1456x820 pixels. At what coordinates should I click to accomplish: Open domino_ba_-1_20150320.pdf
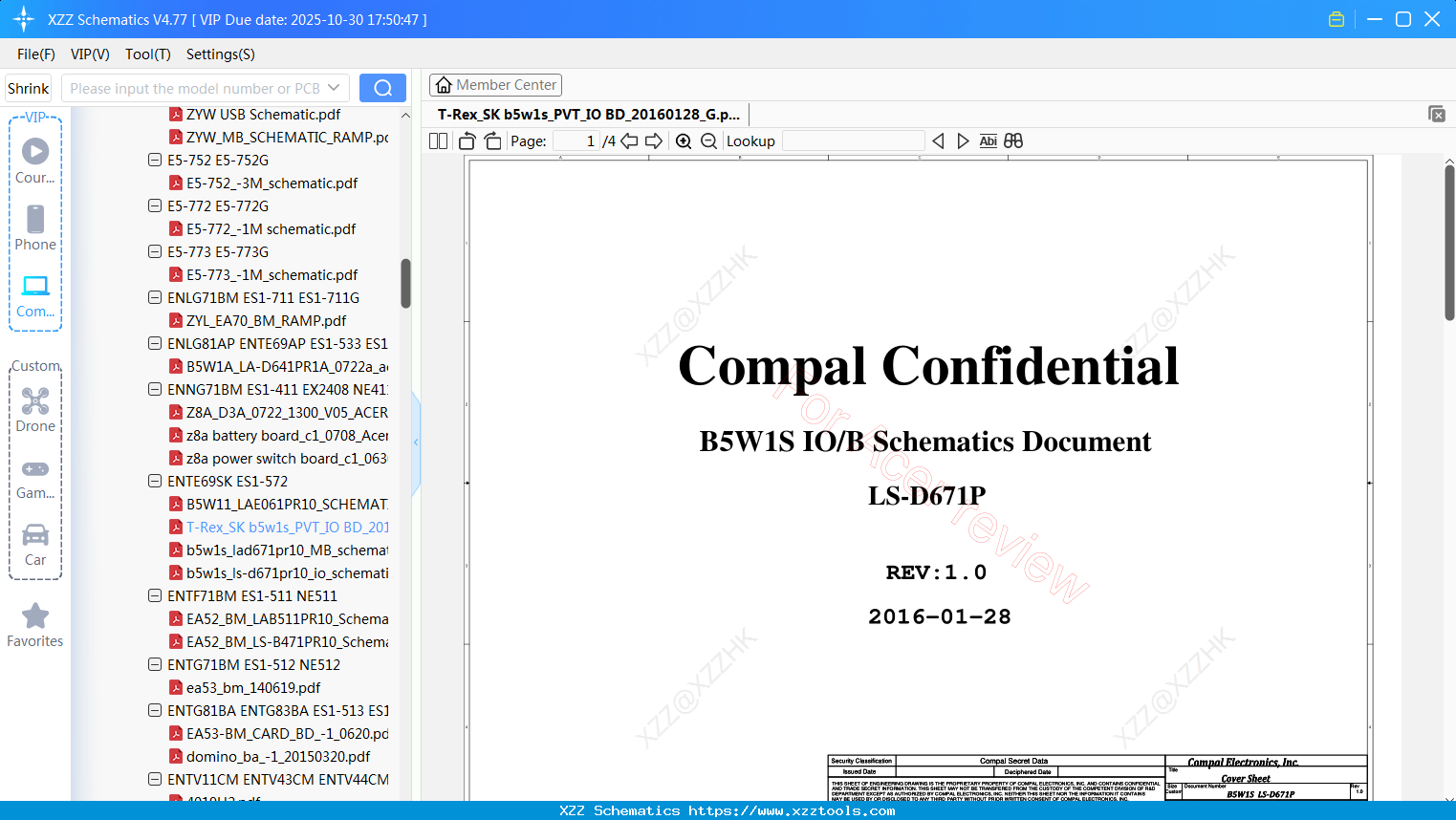[278, 756]
